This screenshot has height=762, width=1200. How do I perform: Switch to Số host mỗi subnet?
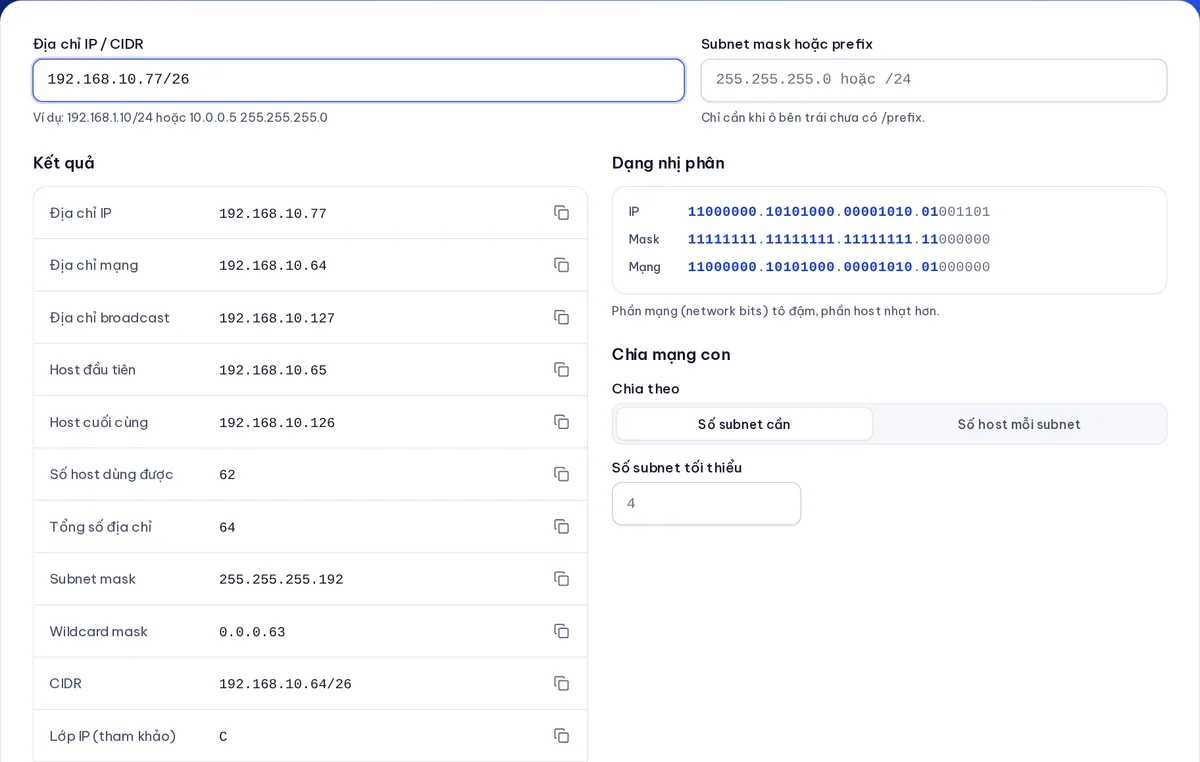tap(1019, 424)
